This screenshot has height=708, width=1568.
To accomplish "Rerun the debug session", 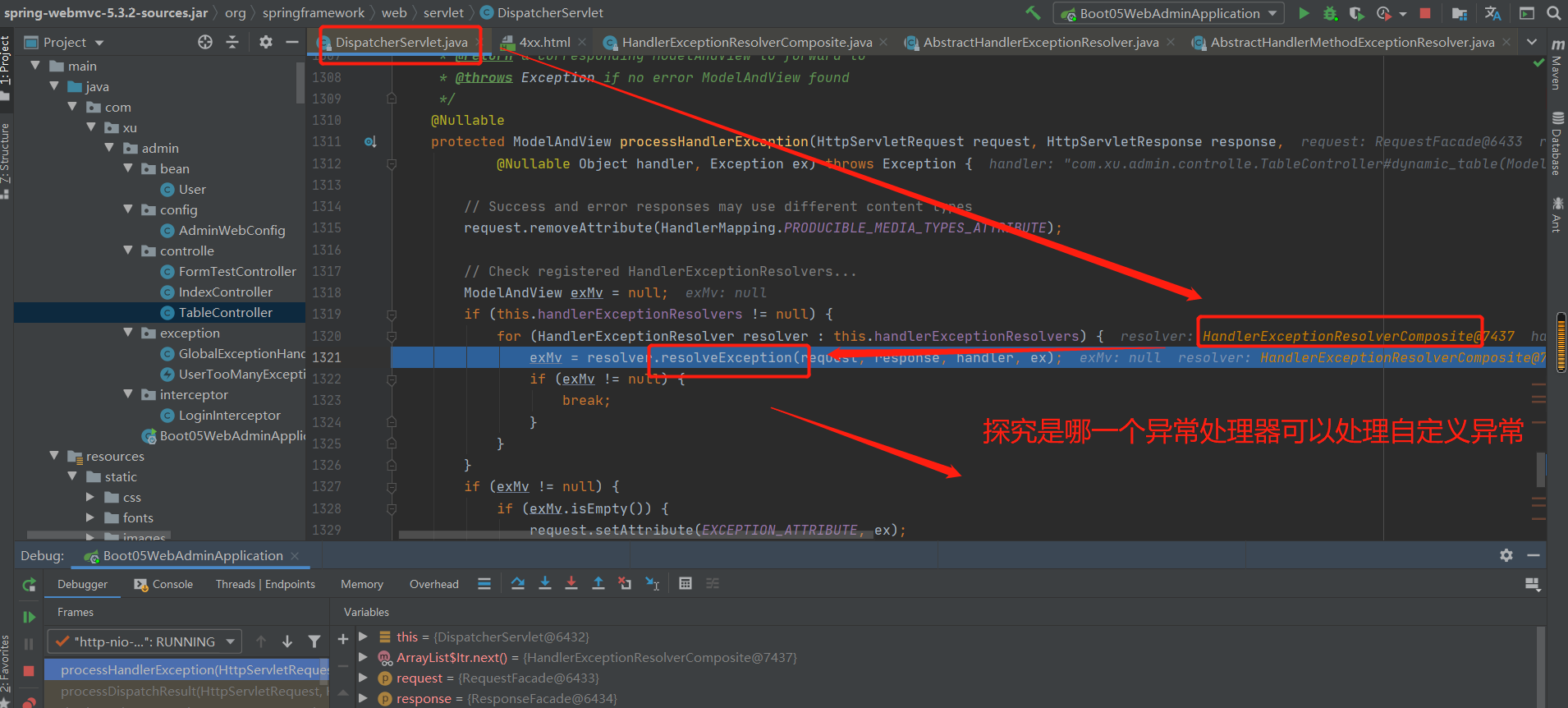I will pos(29,585).
